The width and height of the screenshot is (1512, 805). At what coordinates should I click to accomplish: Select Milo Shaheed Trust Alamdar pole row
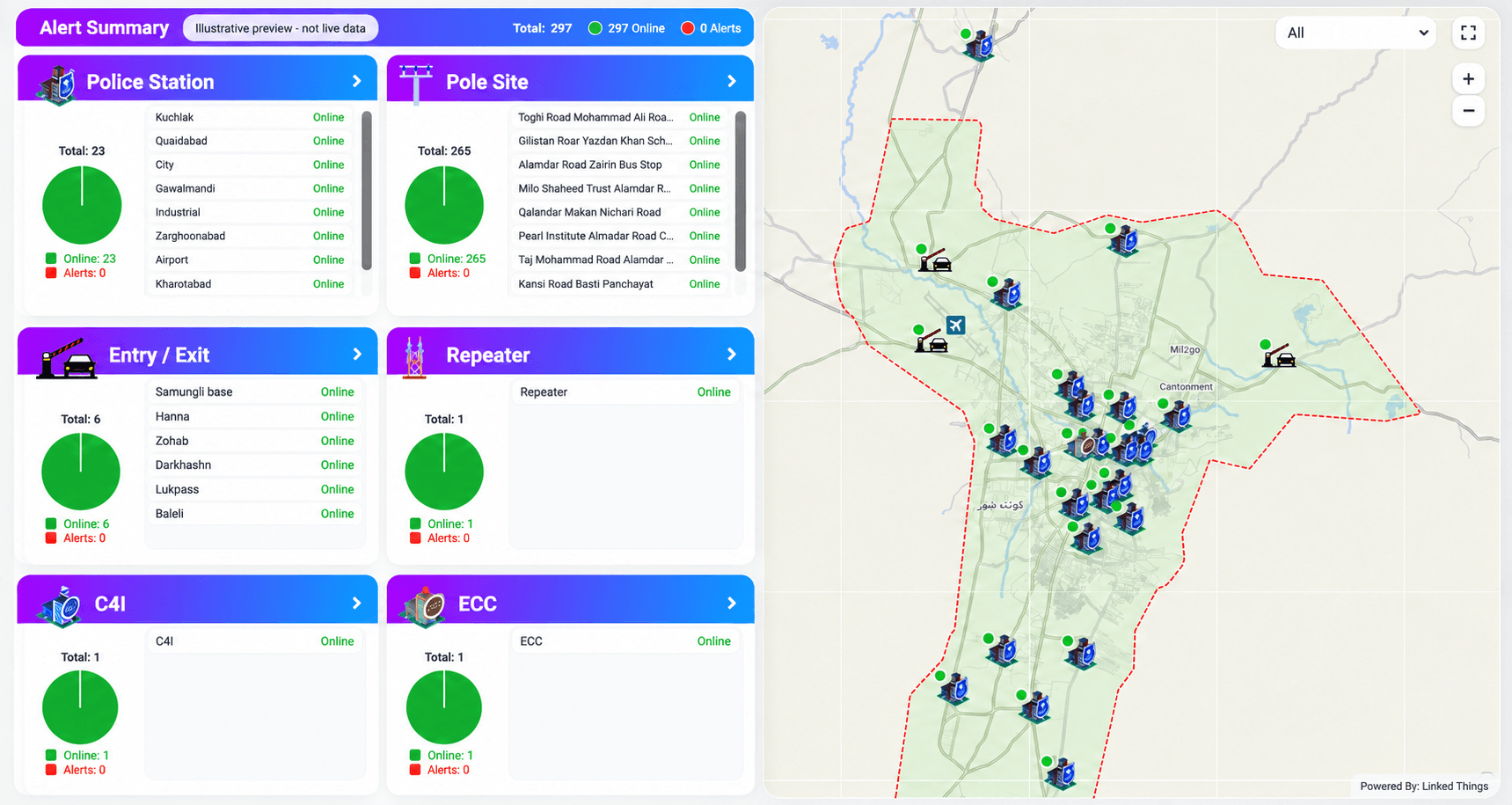[x=621, y=188]
